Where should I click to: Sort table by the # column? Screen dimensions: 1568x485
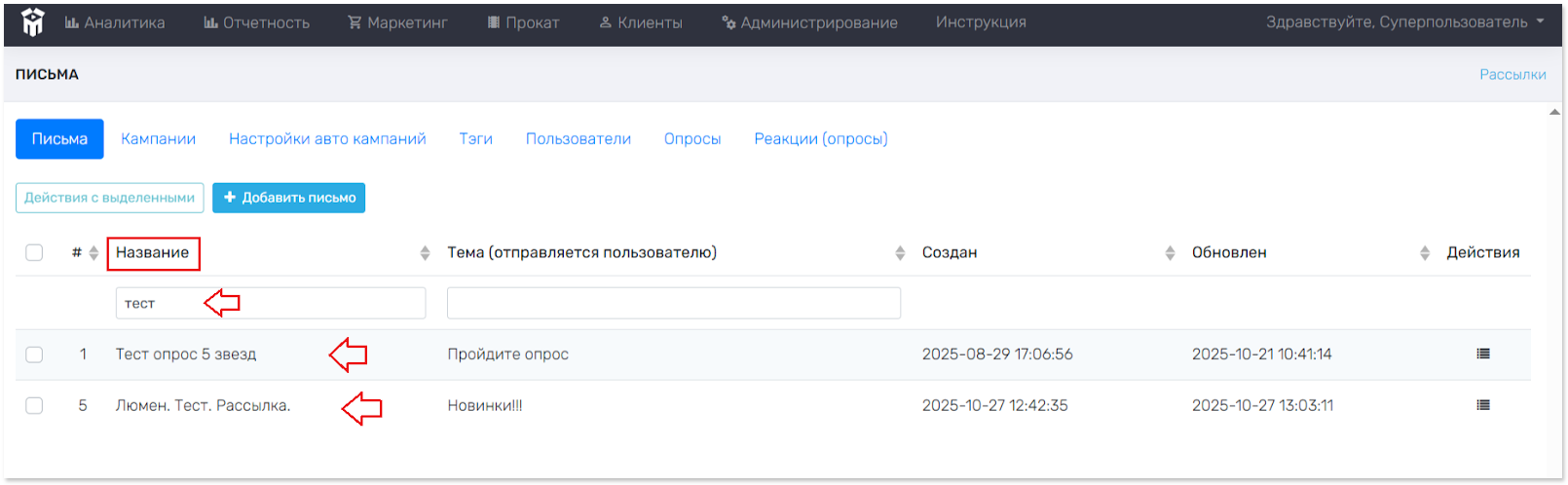point(93,253)
